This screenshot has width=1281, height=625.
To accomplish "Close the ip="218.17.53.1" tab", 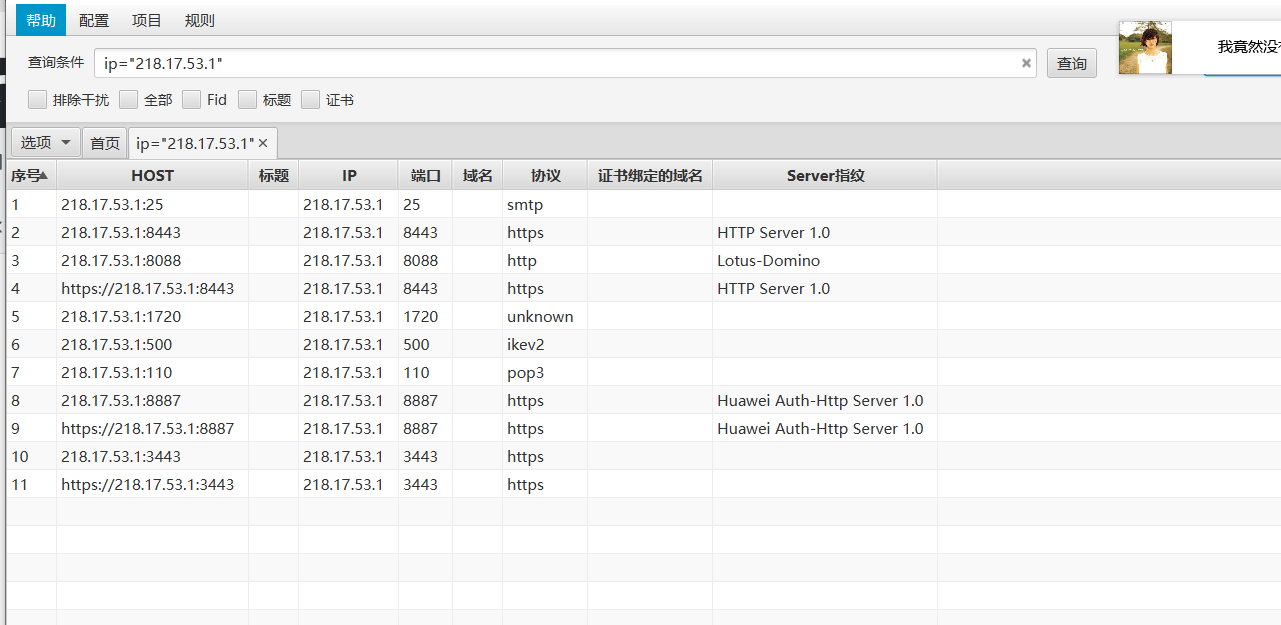I will click(x=263, y=143).
